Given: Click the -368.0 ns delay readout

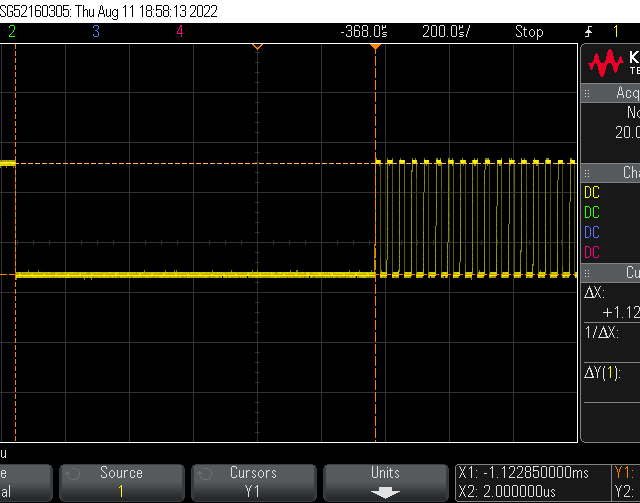Looking at the screenshot, I should (x=364, y=31).
